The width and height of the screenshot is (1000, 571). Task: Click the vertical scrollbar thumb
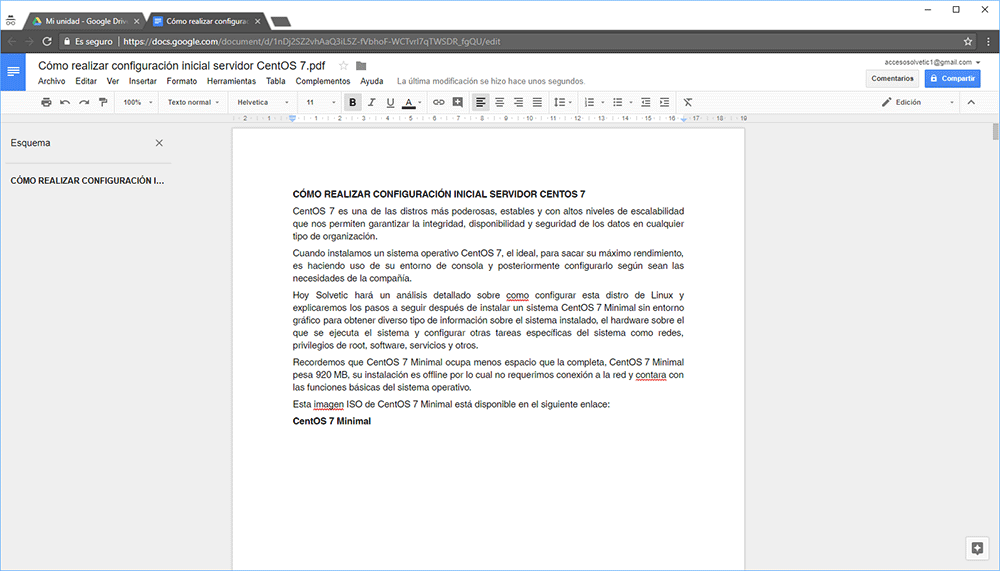[x=996, y=132]
